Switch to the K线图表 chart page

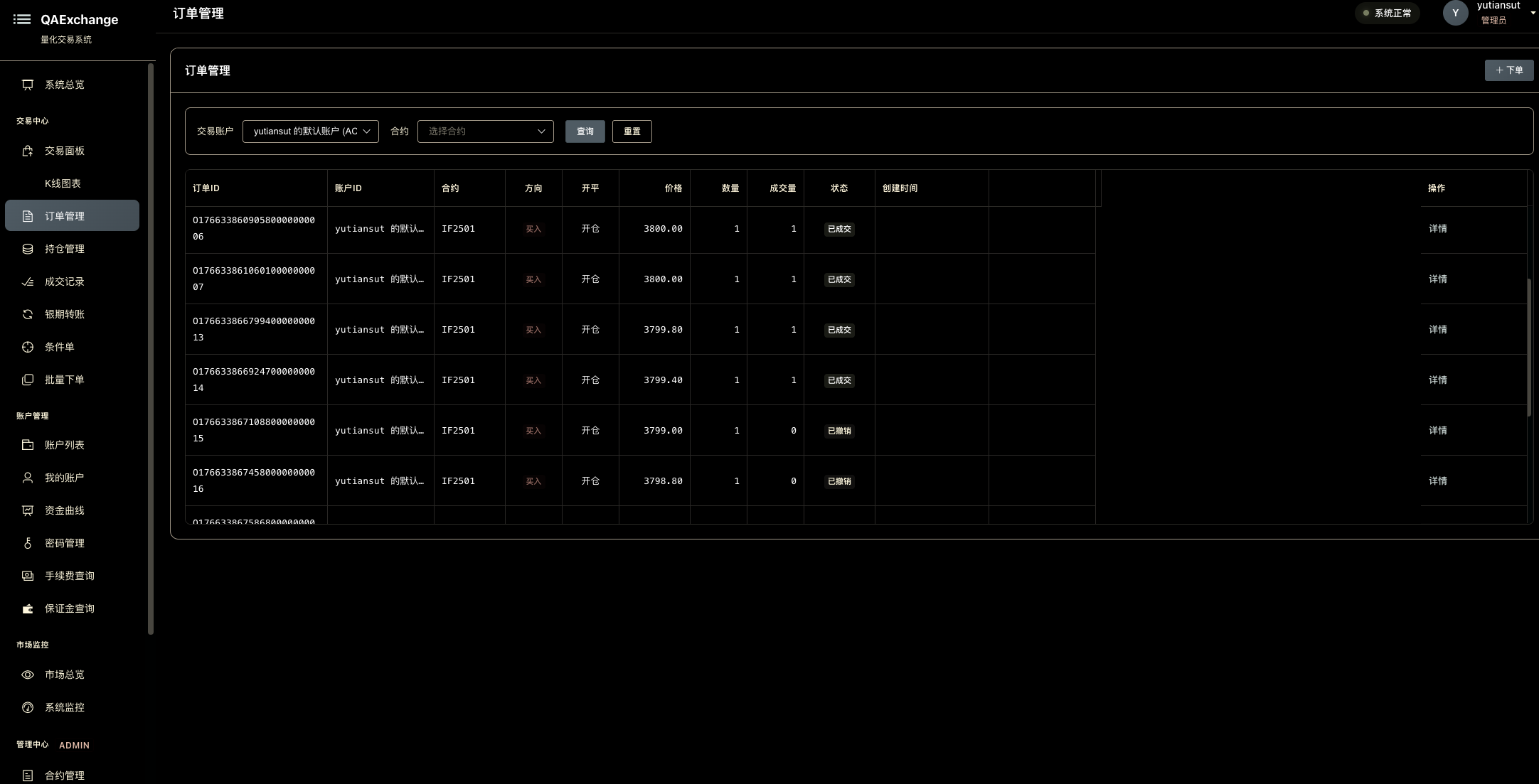(x=63, y=183)
